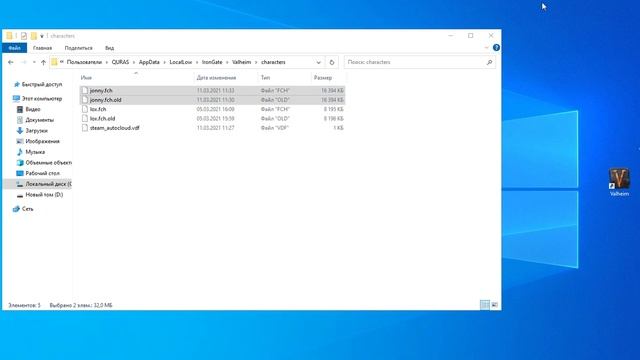Sort by Размер column header
Viewport: 640px width, 360px height.
[323, 78]
